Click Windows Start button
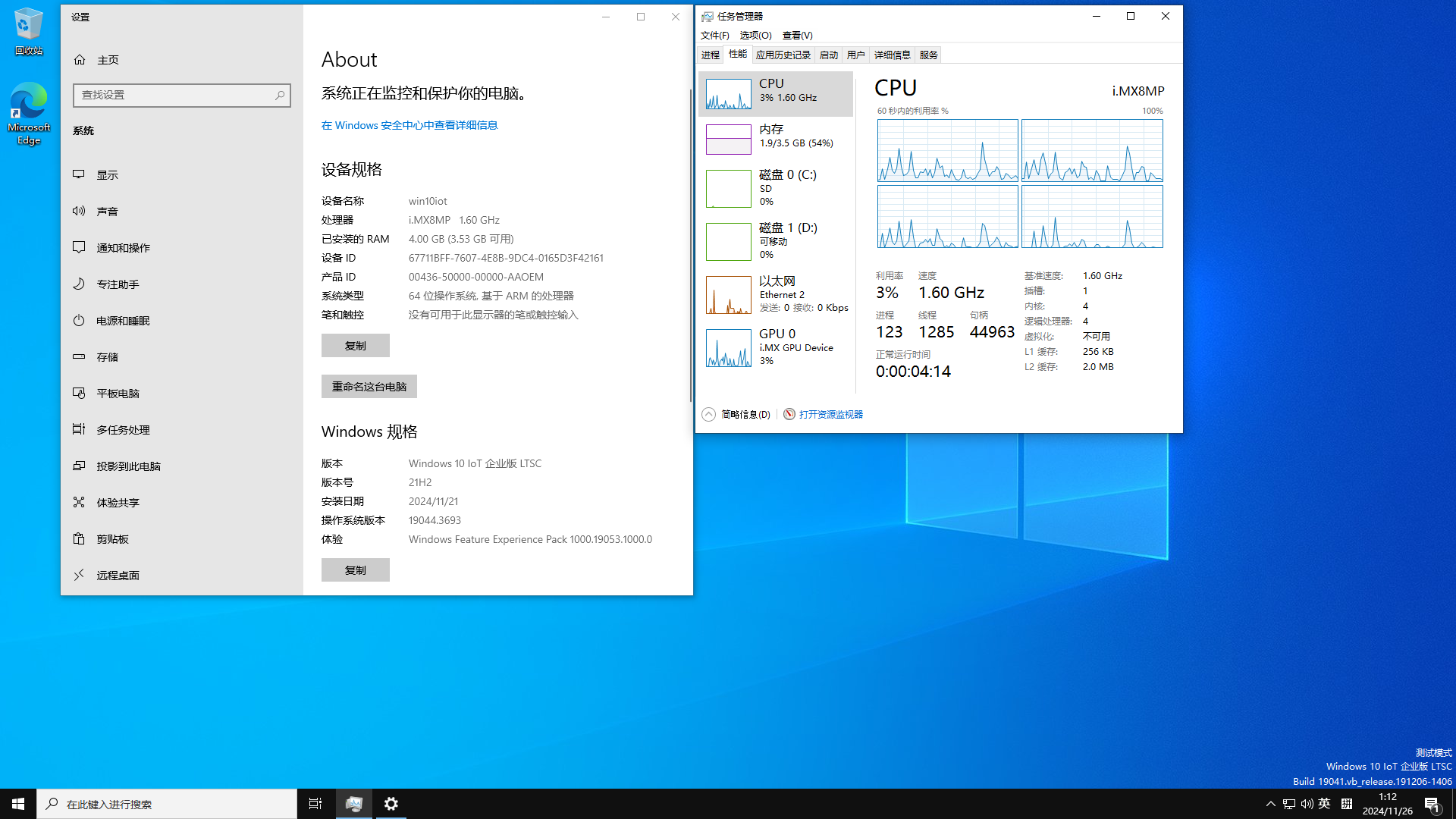This screenshot has width=1456, height=819. 18,804
